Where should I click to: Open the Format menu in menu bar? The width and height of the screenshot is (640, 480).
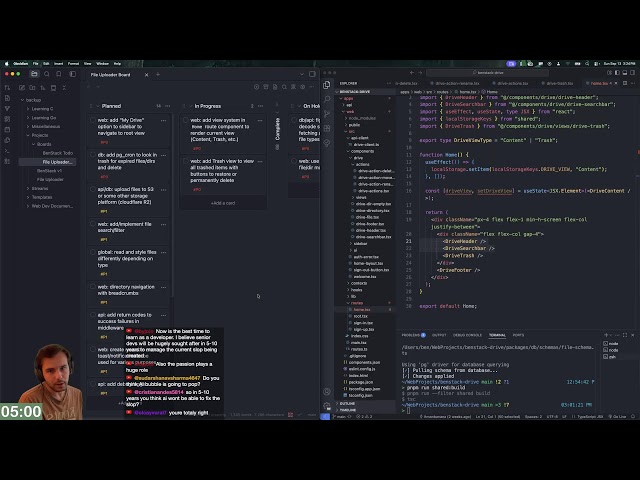tap(73, 64)
